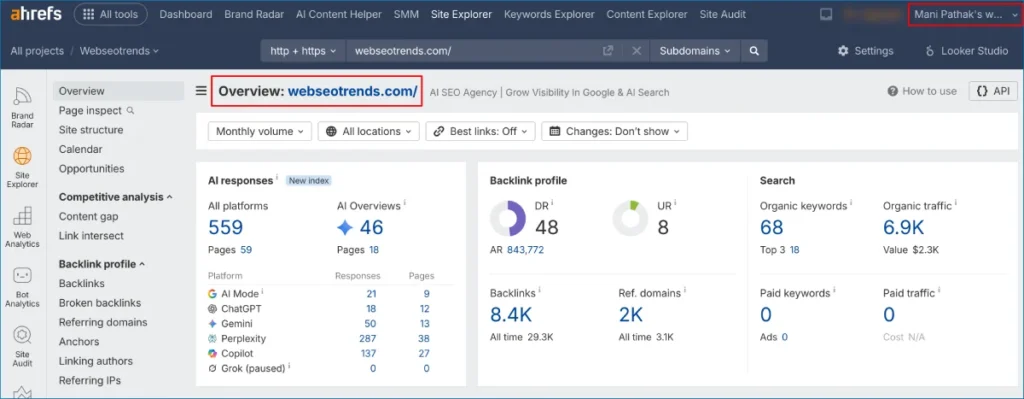Open the Monthly volume dropdown
The height and width of the screenshot is (399, 1024).
(x=260, y=131)
